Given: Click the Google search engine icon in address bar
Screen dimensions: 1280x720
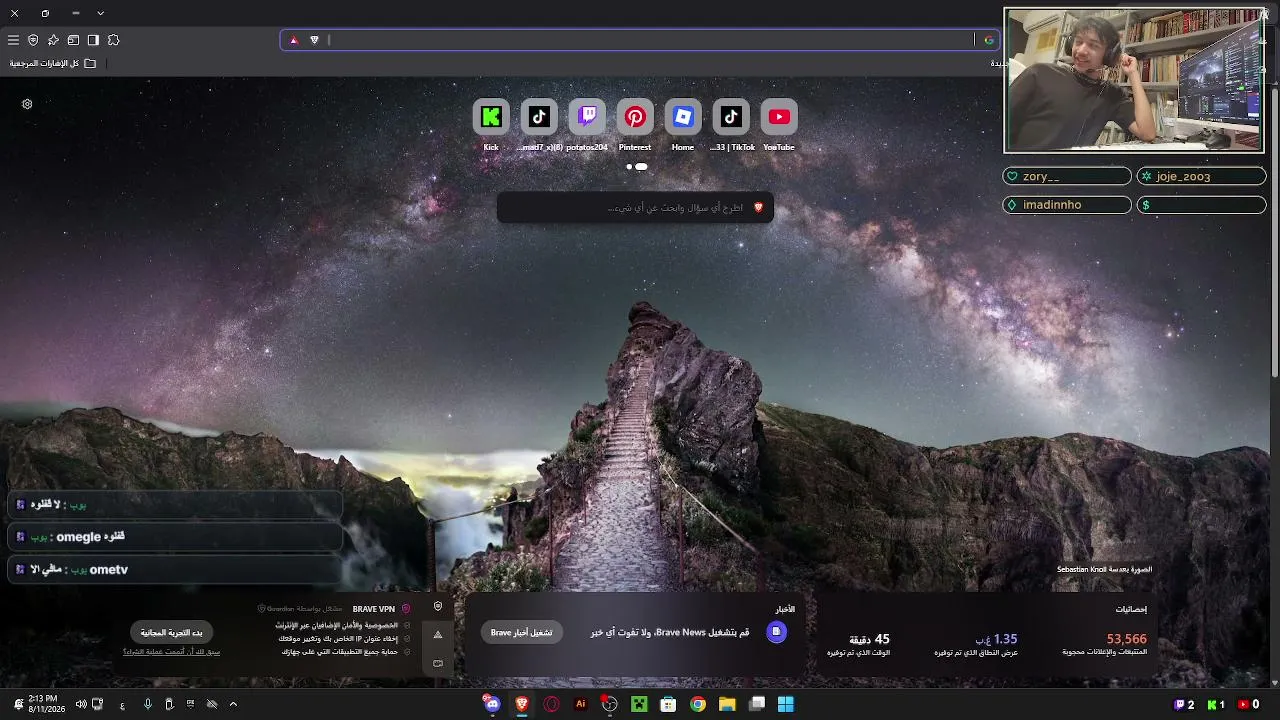Looking at the screenshot, I should tap(988, 40).
